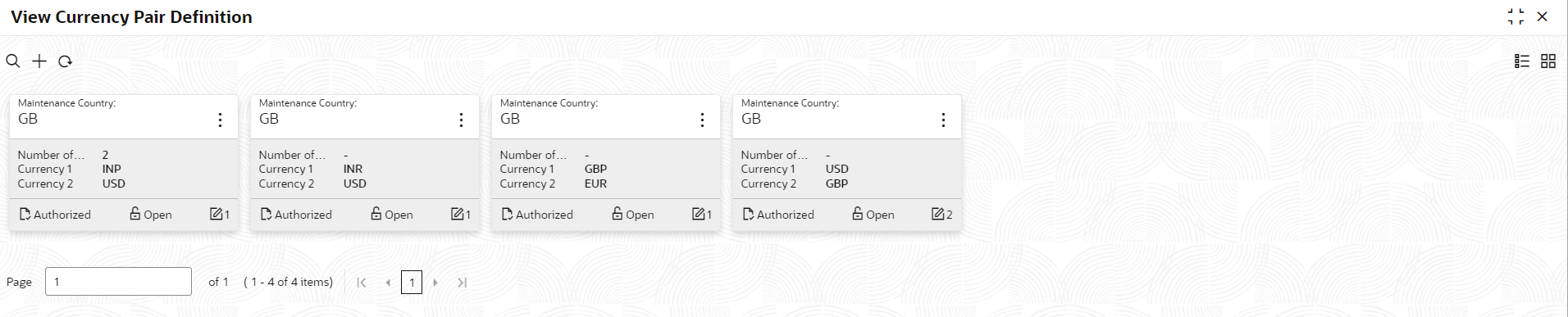Click the Page number input field
The image size is (1568, 317).
(x=118, y=281)
